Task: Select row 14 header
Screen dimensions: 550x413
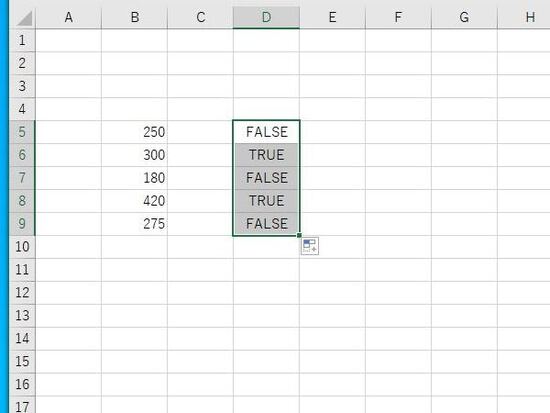Action: pyautogui.click(x=22, y=339)
